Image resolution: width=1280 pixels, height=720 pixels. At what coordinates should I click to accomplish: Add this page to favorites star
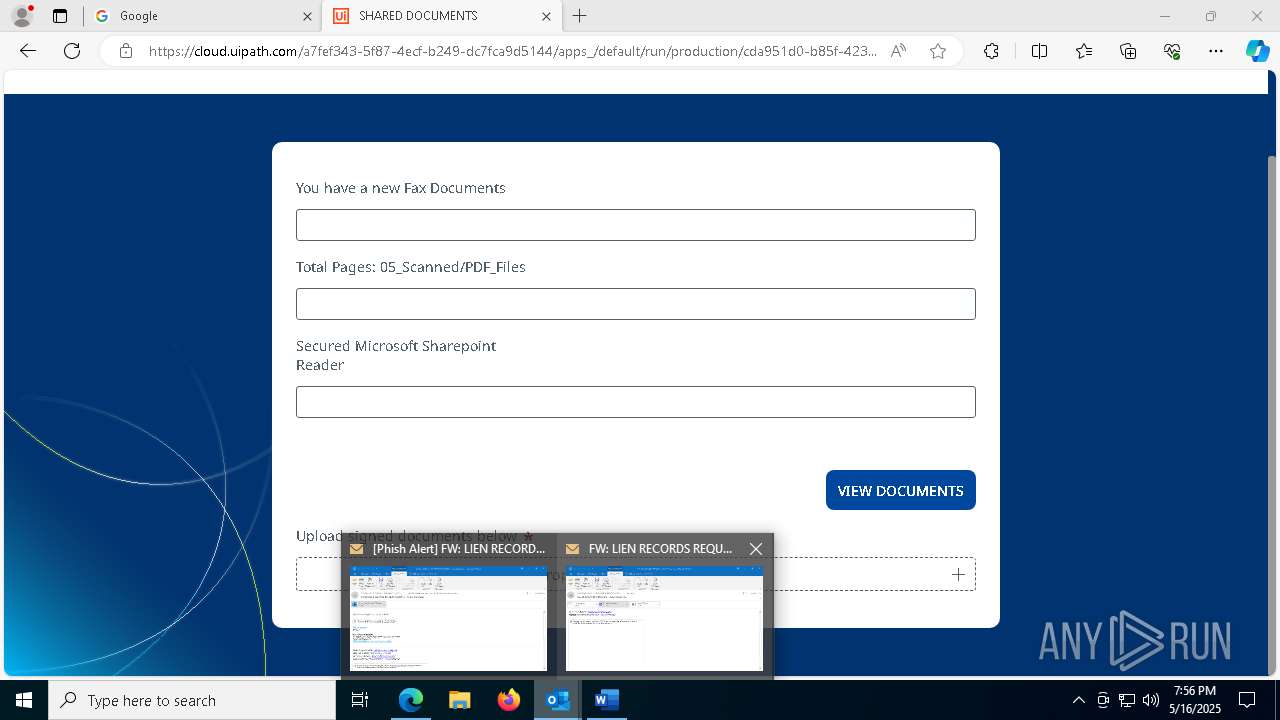tap(938, 51)
